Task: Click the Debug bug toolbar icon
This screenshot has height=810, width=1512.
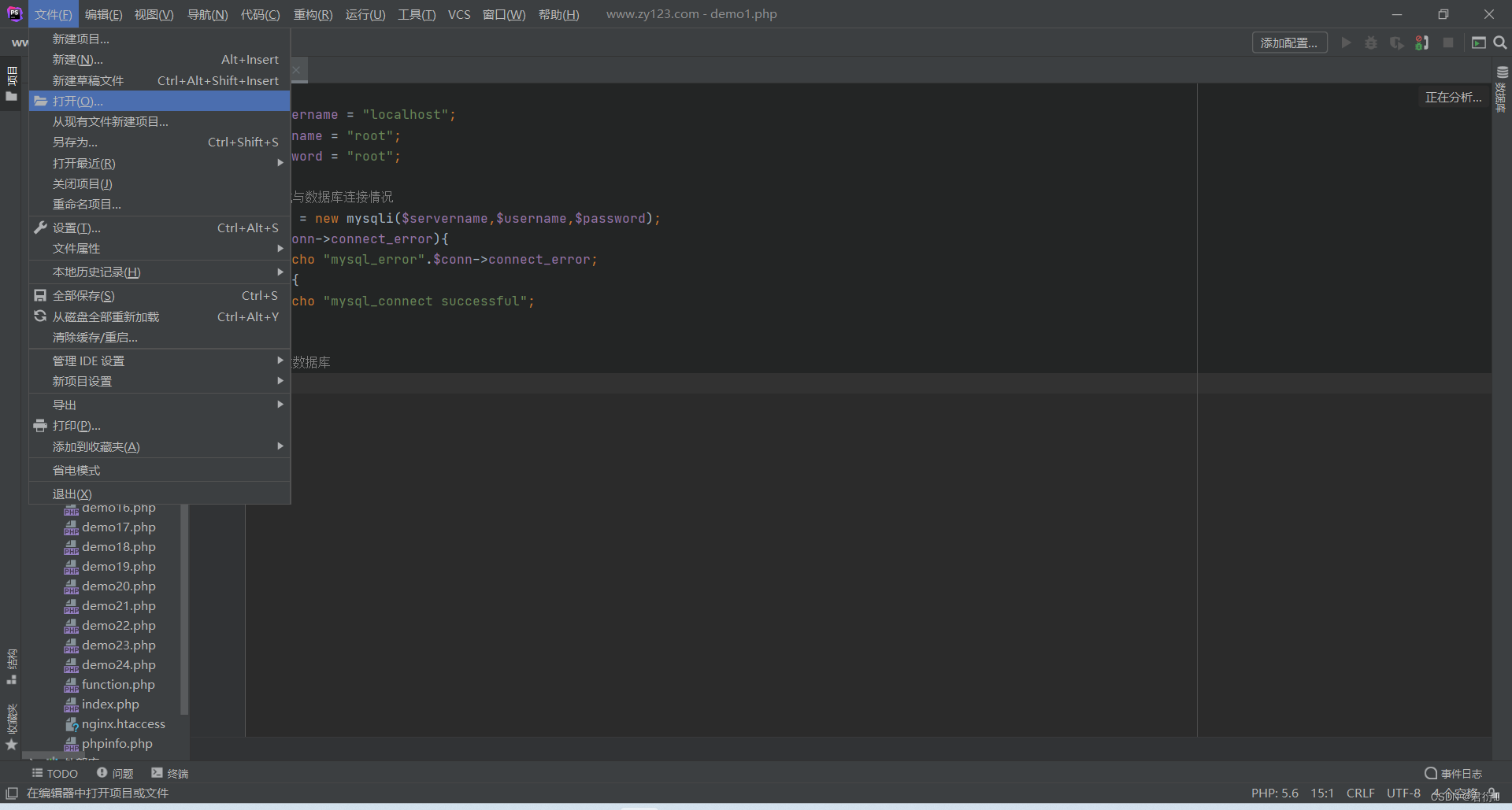Action: tap(1371, 43)
